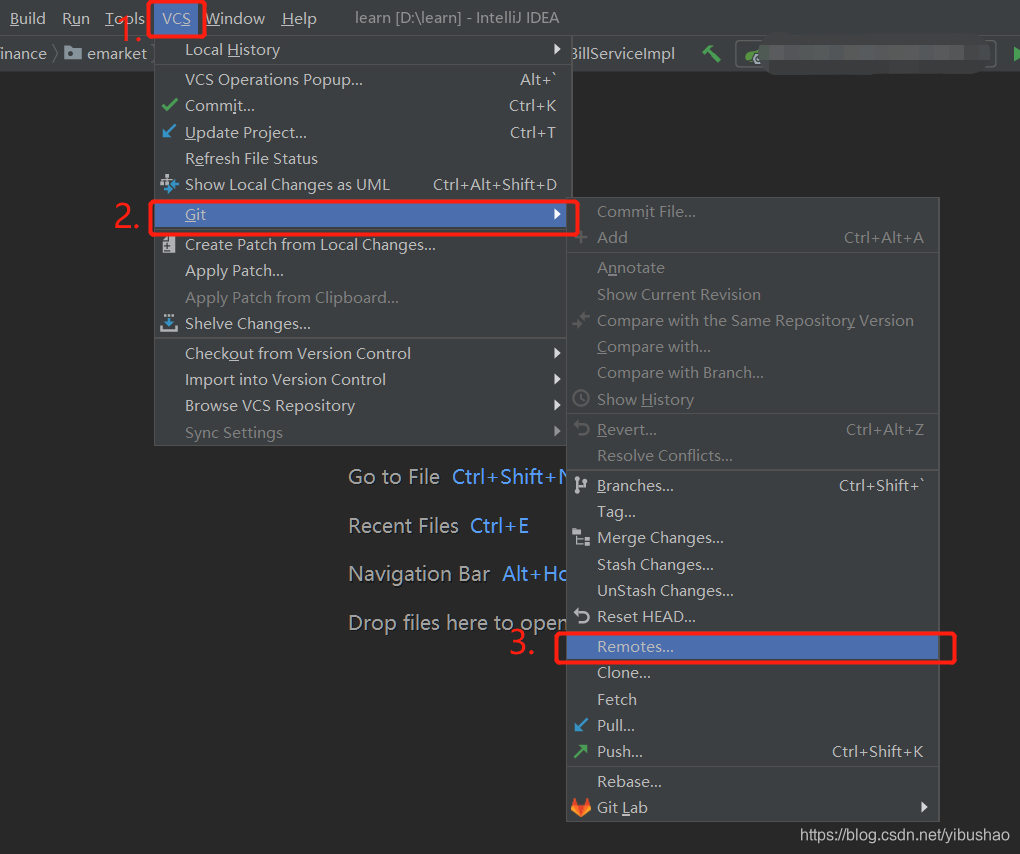1020x854 pixels.
Task: Expand Import into Version Control submenu arrow
Action: 557,379
